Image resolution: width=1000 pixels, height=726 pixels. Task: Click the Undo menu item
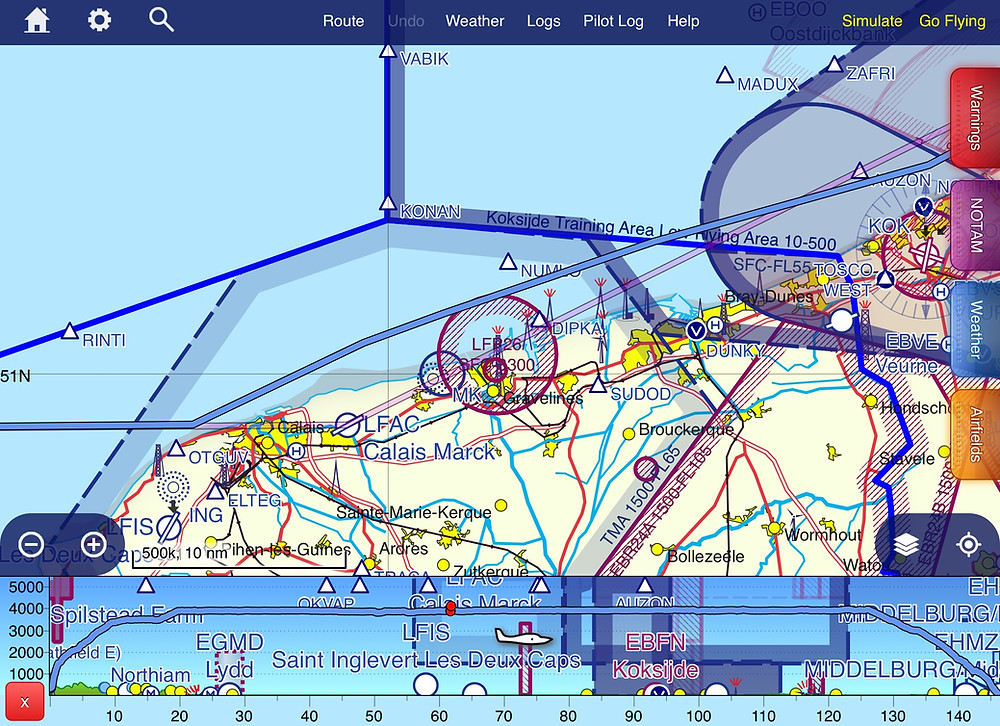406,21
